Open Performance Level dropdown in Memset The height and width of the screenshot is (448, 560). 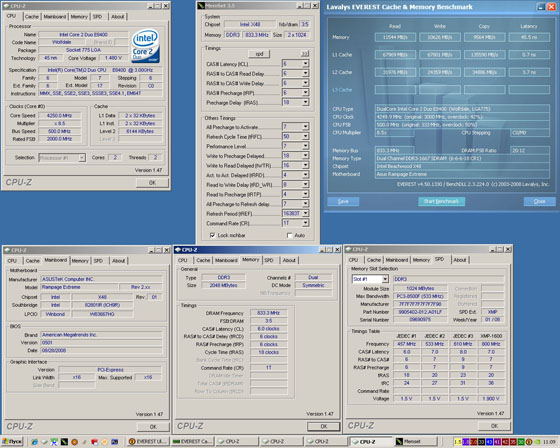pos(305,146)
